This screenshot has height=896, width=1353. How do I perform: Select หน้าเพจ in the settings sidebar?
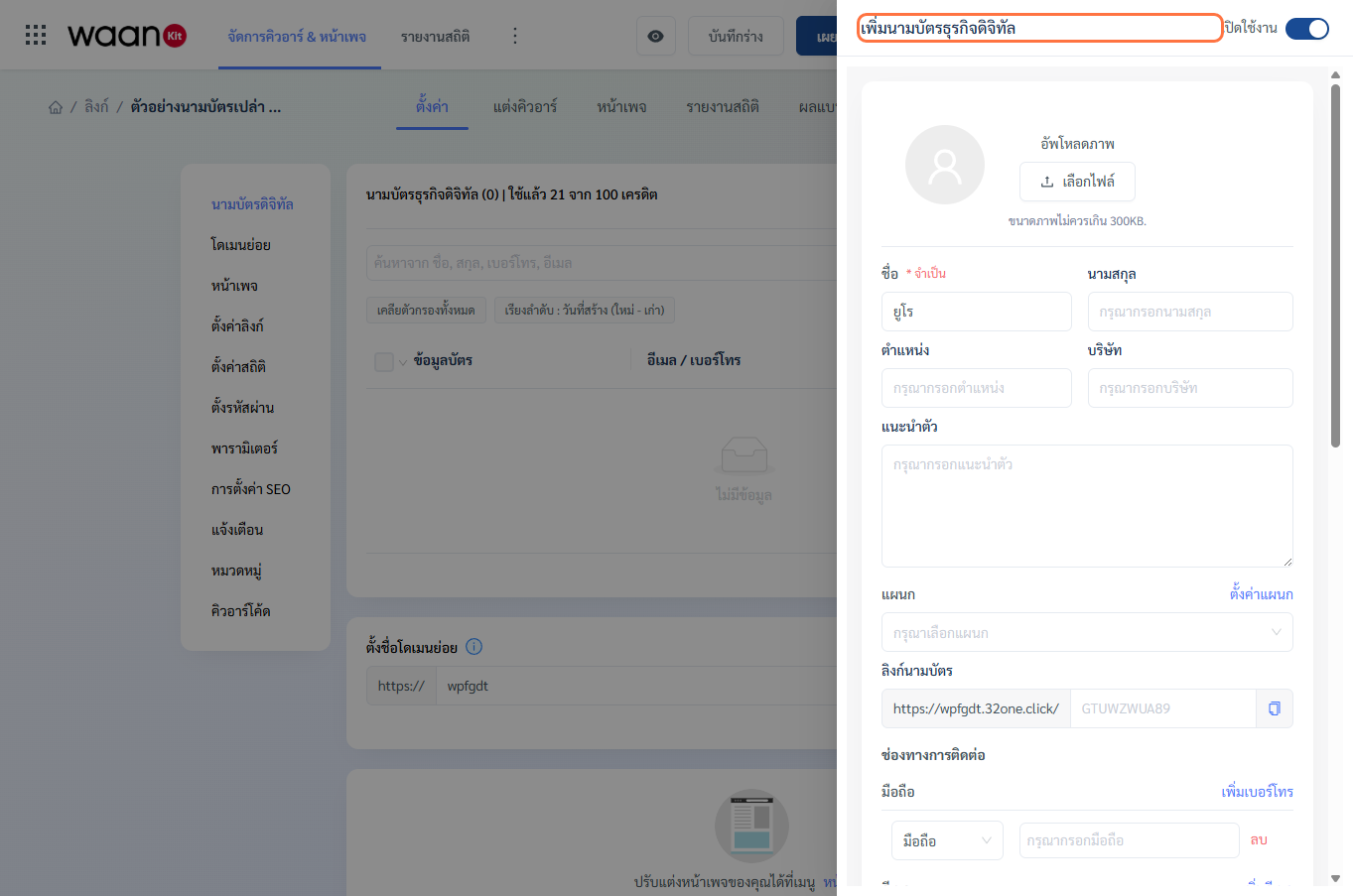234,286
